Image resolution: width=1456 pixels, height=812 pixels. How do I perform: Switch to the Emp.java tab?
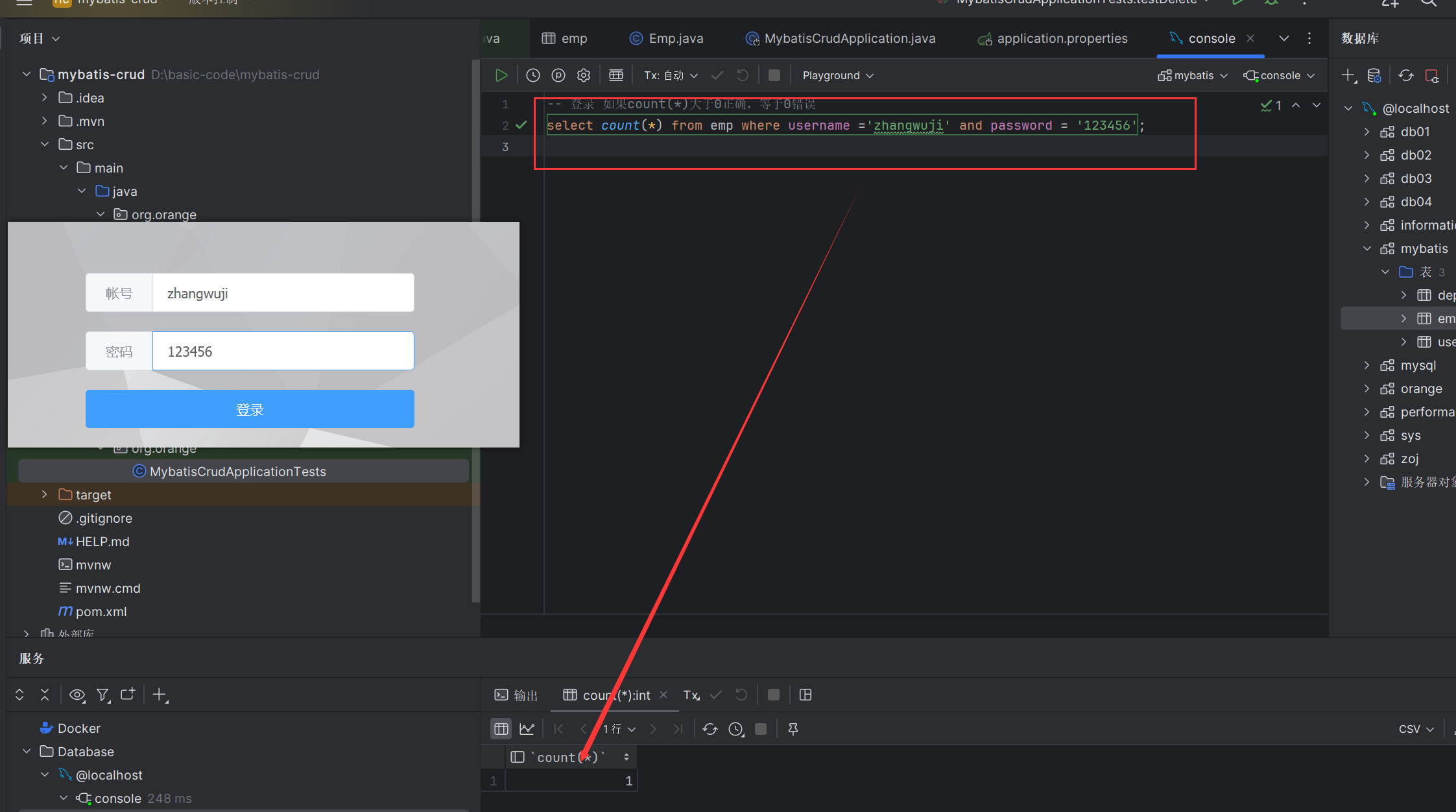click(666, 38)
